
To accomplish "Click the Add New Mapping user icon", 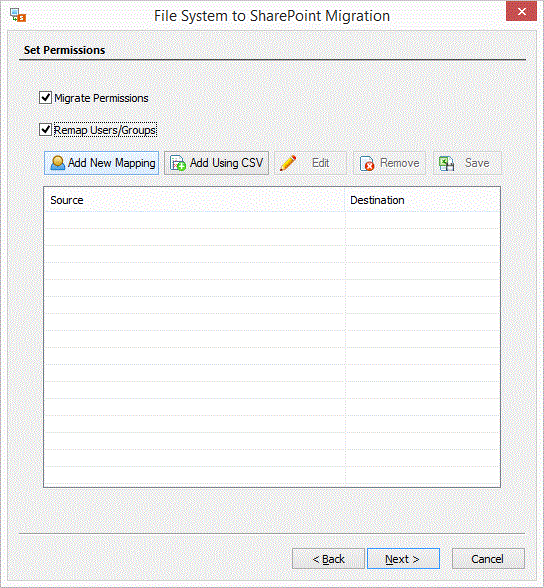I will pos(58,163).
